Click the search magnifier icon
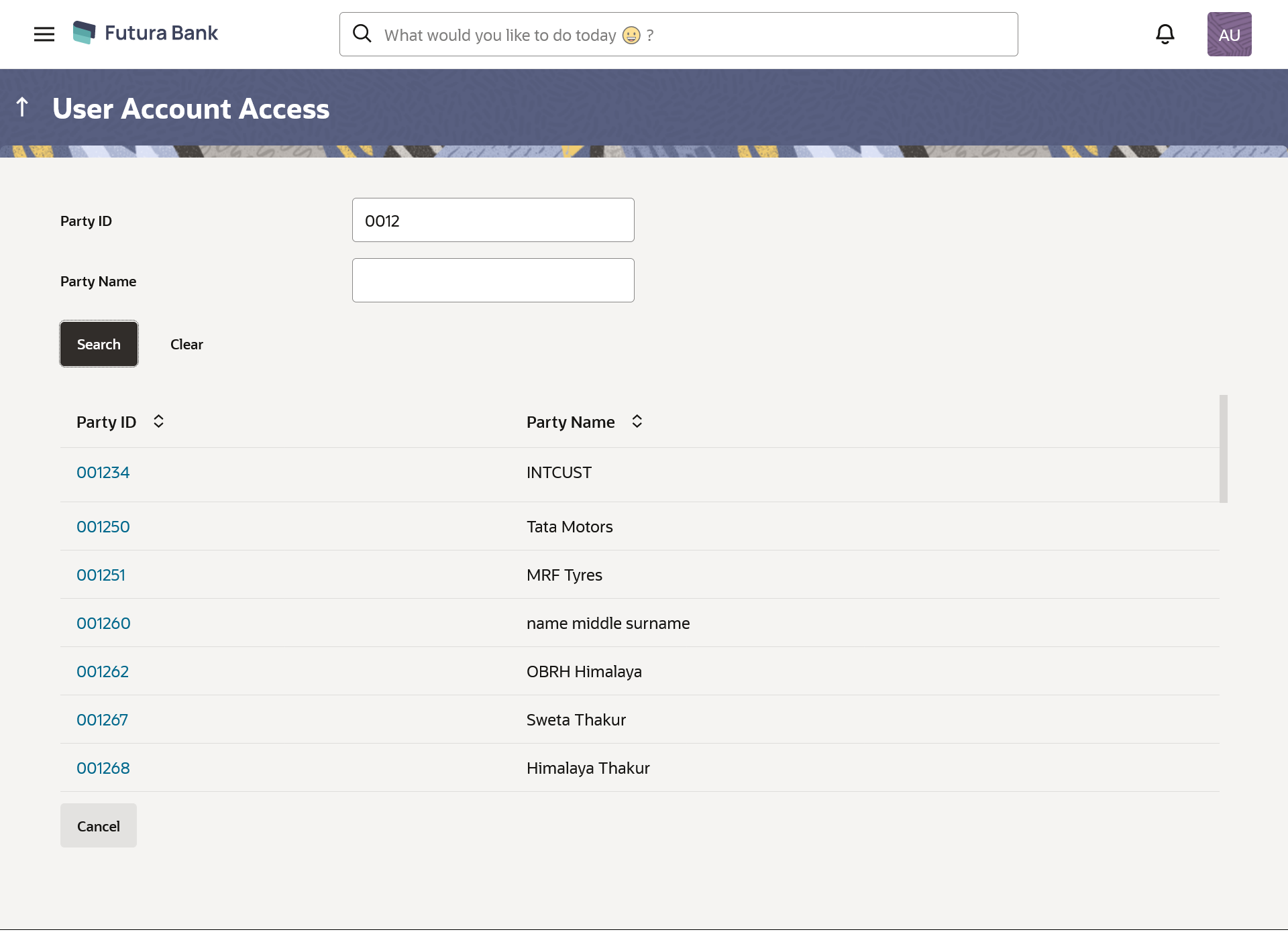This screenshot has width=1288, height=932. coord(362,34)
